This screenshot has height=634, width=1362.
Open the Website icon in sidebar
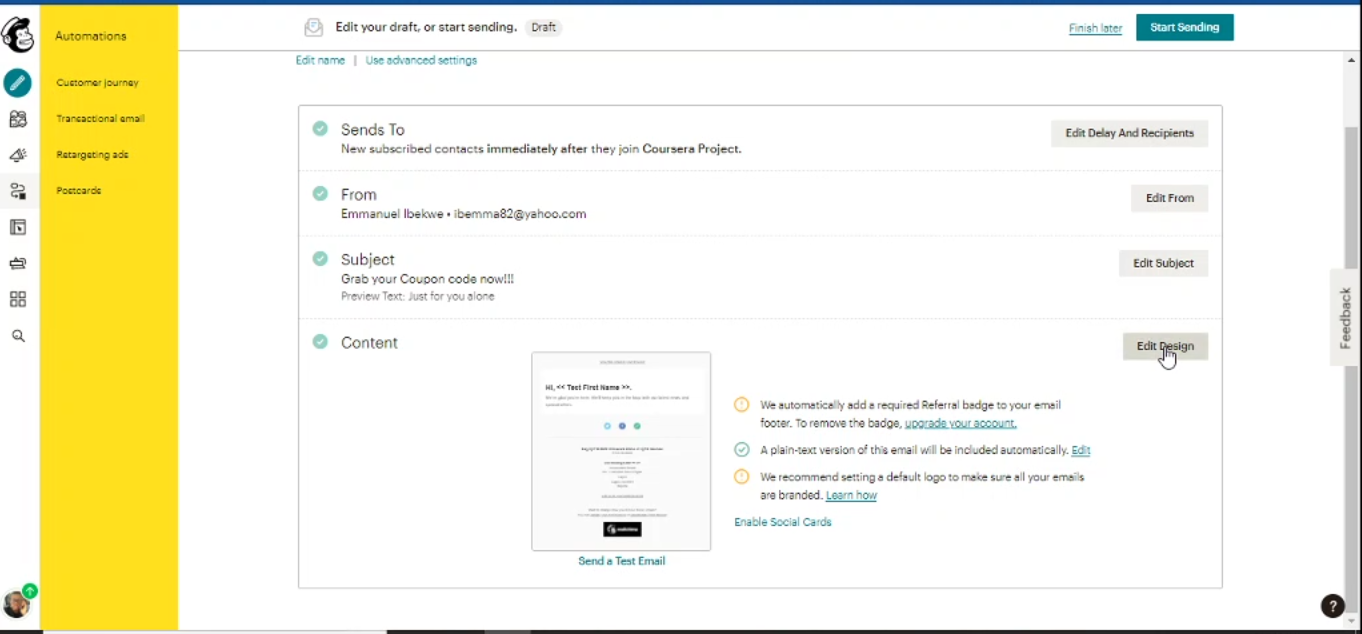[x=18, y=227]
